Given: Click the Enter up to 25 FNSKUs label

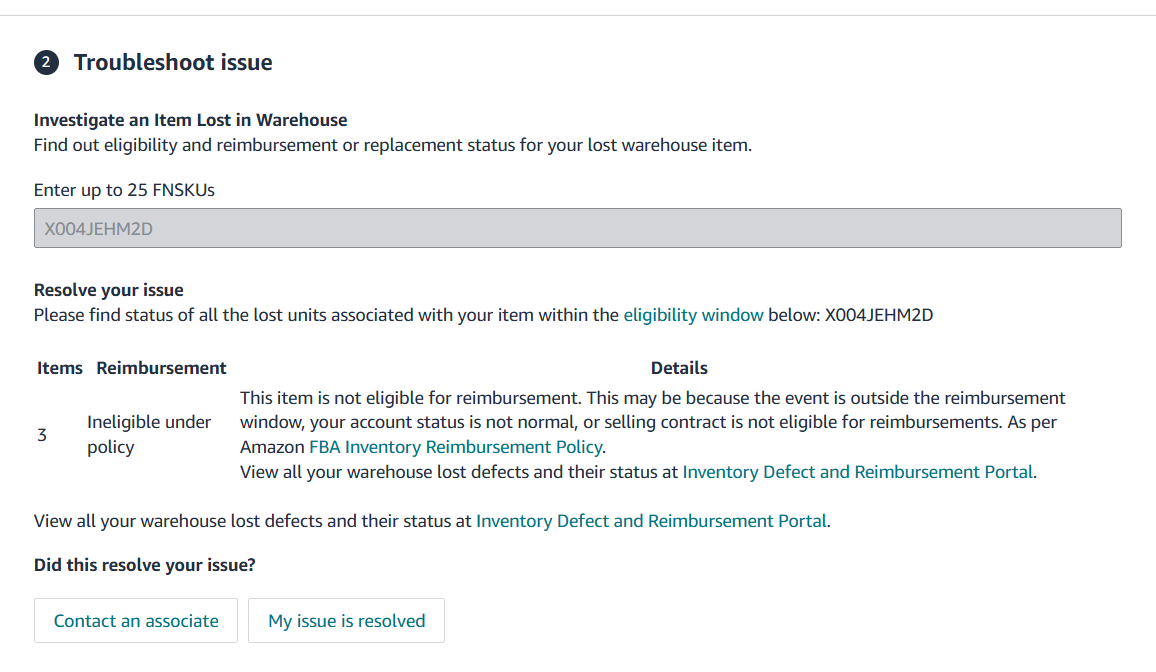Looking at the screenshot, I should (x=124, y=190).
